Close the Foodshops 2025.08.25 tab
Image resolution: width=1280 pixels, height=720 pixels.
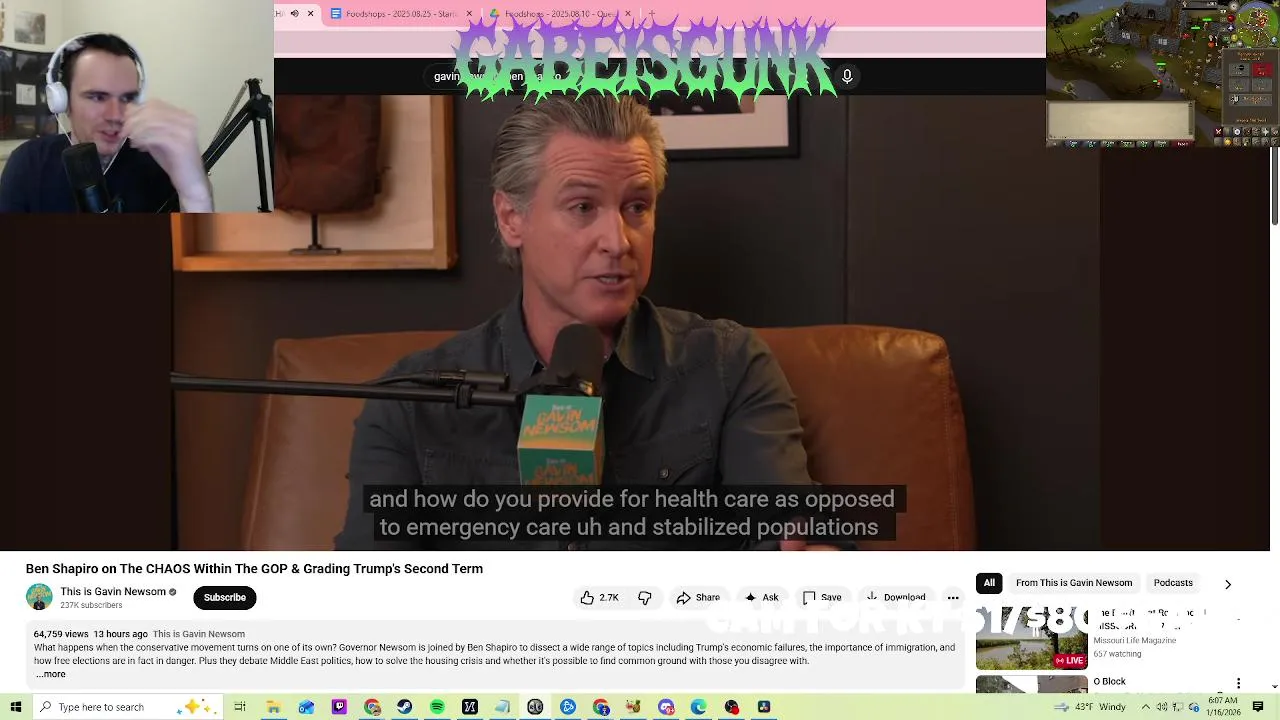468,14
